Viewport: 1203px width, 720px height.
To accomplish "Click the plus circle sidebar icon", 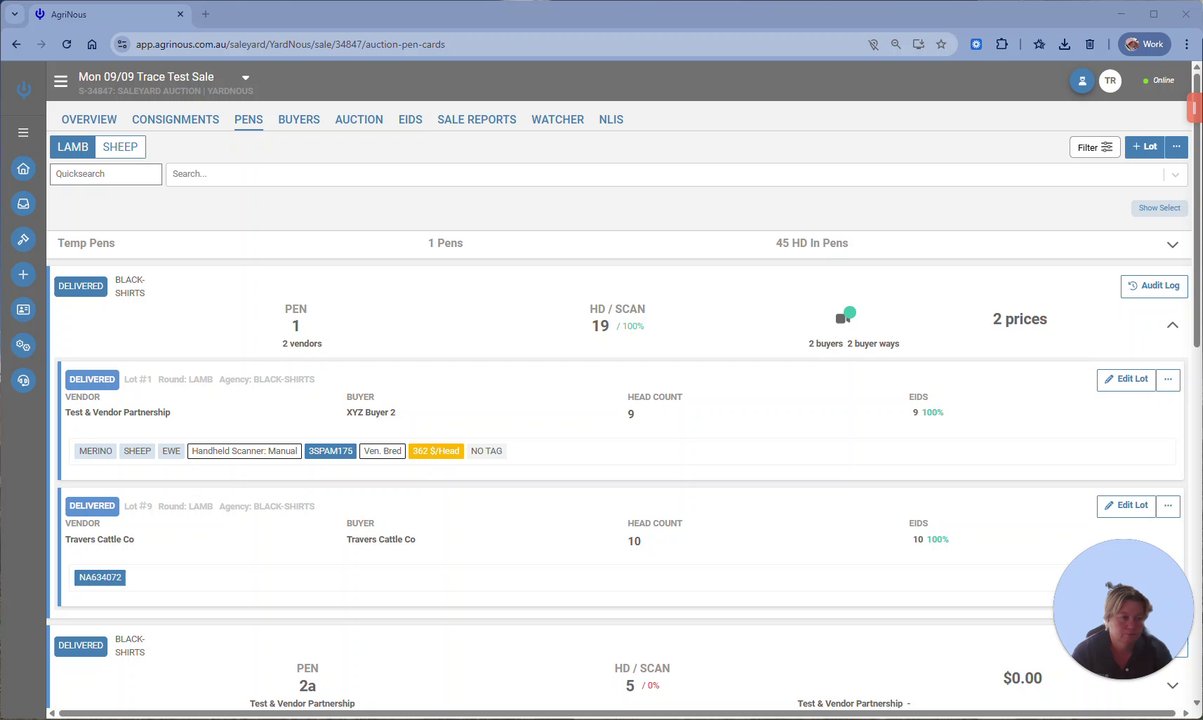I will click(x=23, y=274).
